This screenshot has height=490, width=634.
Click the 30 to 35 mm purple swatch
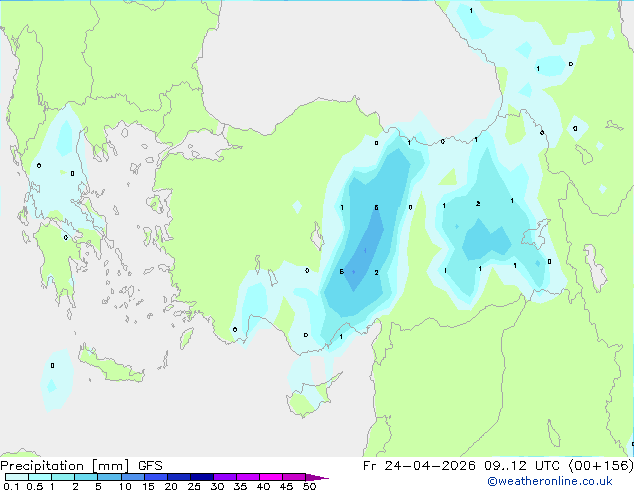click(225, 477)
